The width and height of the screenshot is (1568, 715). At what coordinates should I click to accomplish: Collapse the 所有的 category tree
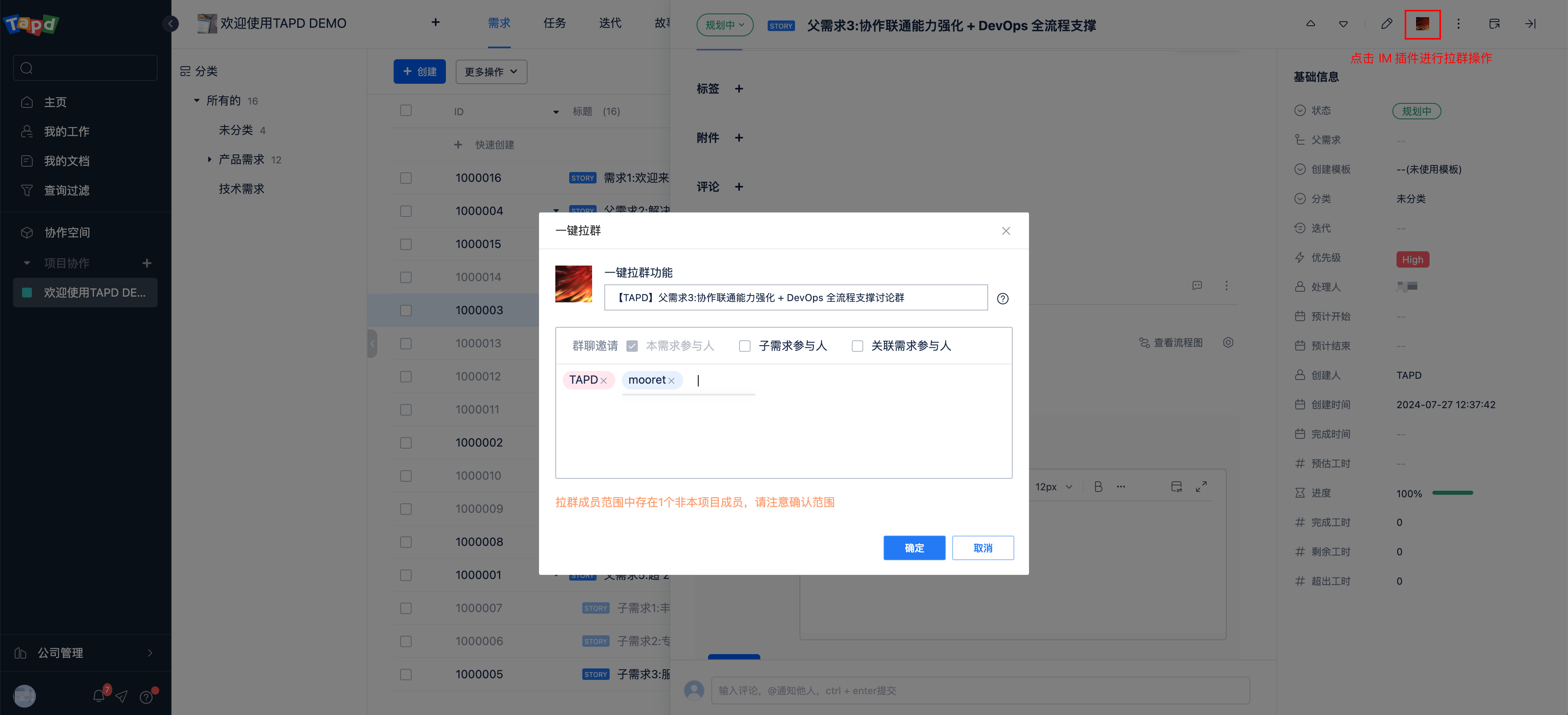click(x=196, y=101)
